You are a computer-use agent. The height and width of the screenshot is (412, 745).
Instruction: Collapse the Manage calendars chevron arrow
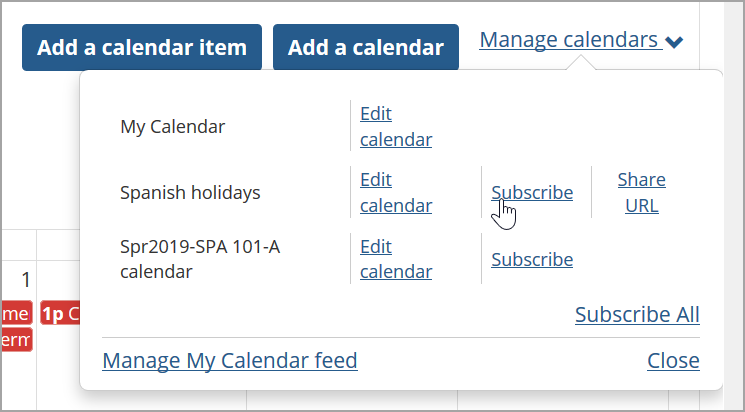click(x=675, y=42)
